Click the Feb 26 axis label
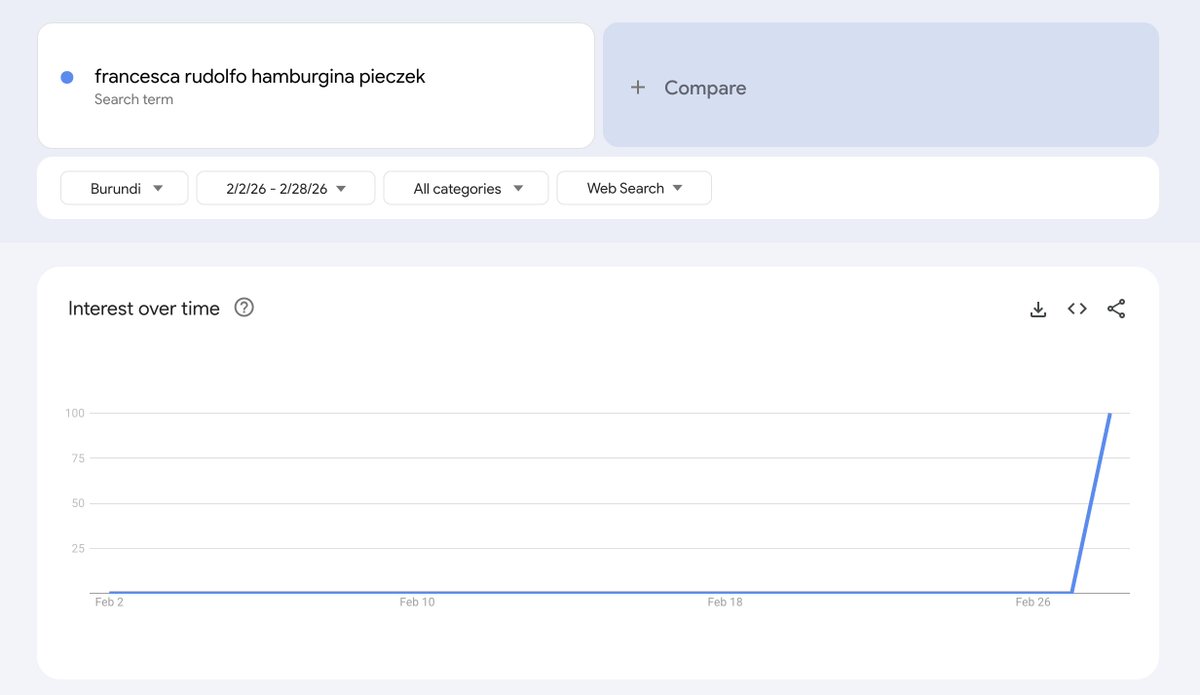The width and height of the screenshot is (1200, 695). tap(1033, 602)
